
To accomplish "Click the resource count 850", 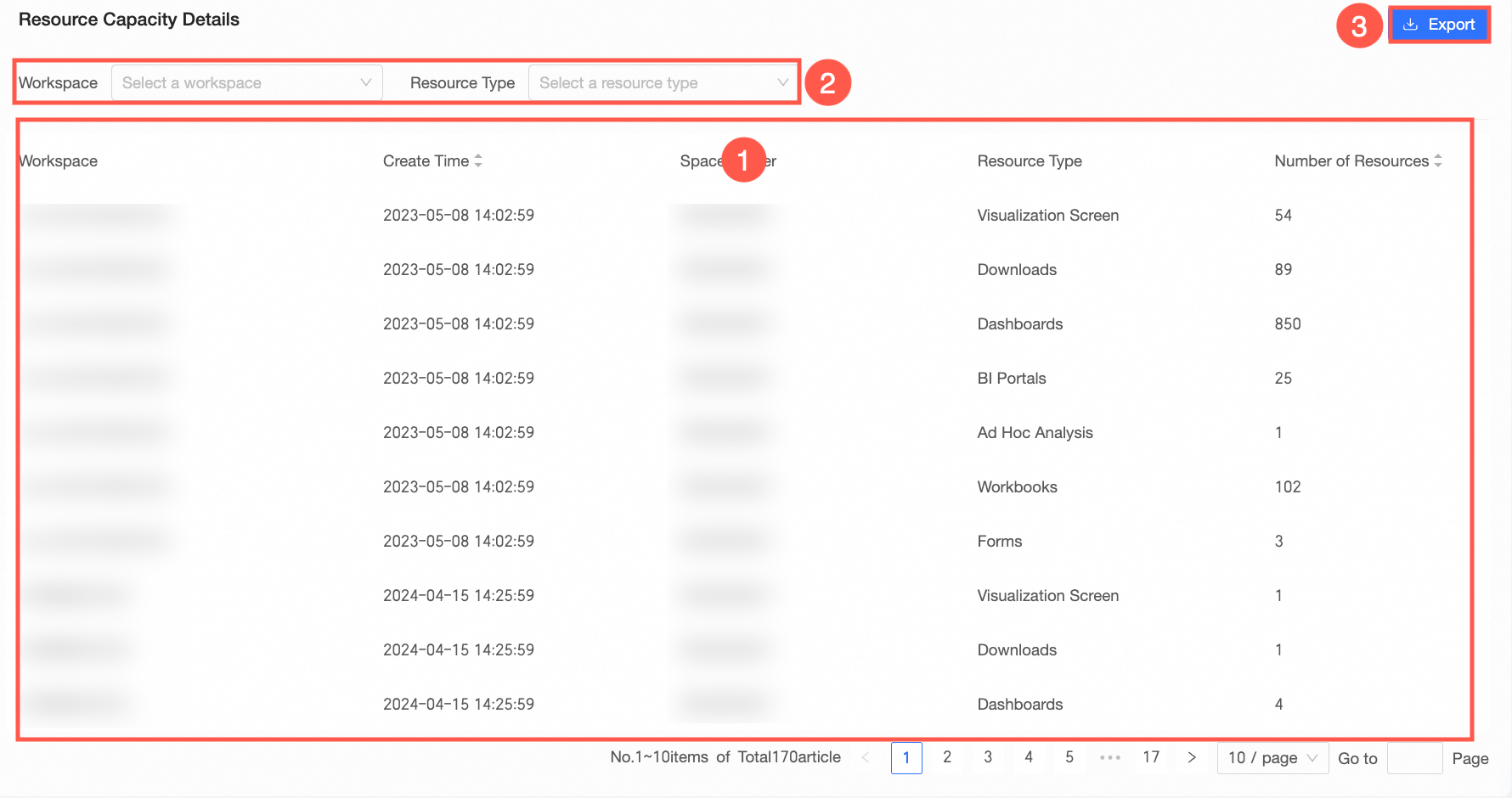I will [x=1288, y=324].
